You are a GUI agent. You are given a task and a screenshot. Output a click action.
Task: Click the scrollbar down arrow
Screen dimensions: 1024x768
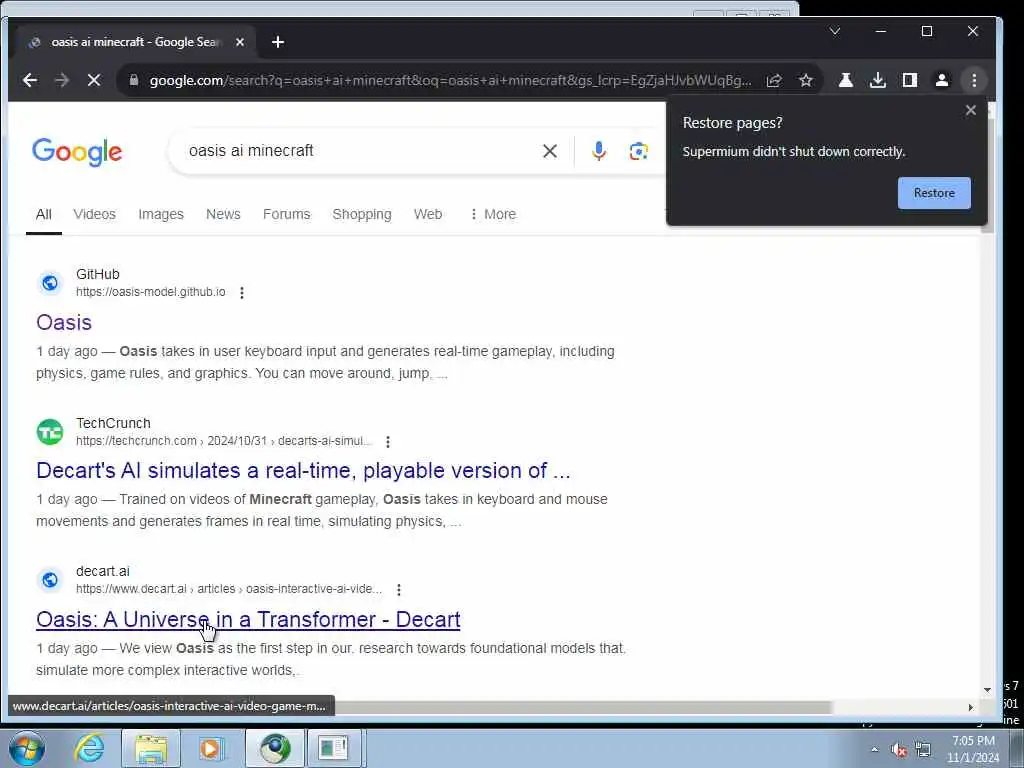(987, 690)
